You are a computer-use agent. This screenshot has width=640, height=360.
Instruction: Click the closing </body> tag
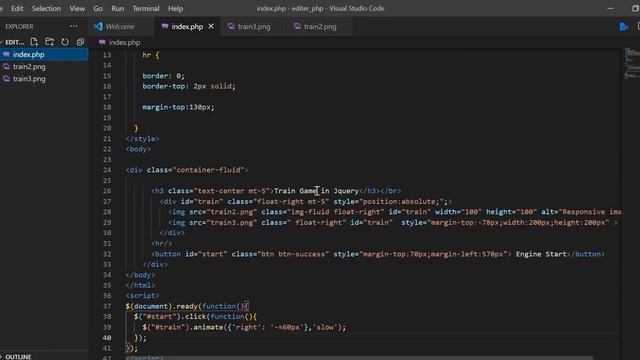click(x=140, y=275)
